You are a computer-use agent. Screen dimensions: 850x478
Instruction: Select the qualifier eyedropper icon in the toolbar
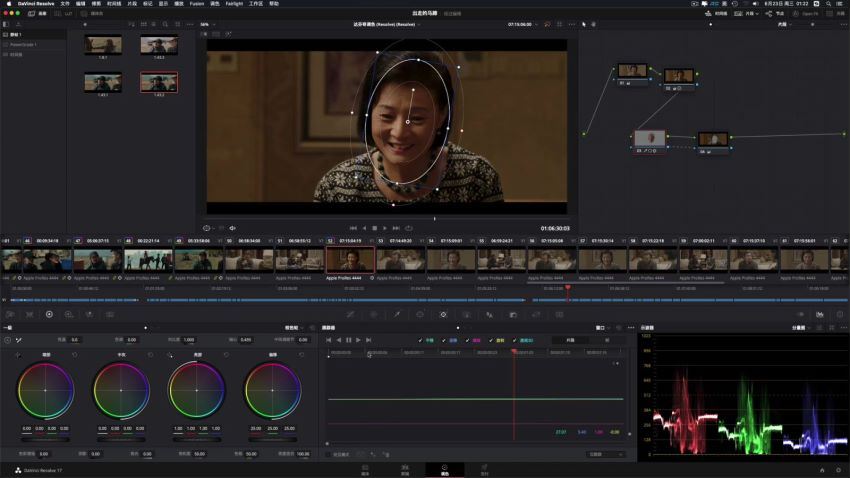coord(397,314)
